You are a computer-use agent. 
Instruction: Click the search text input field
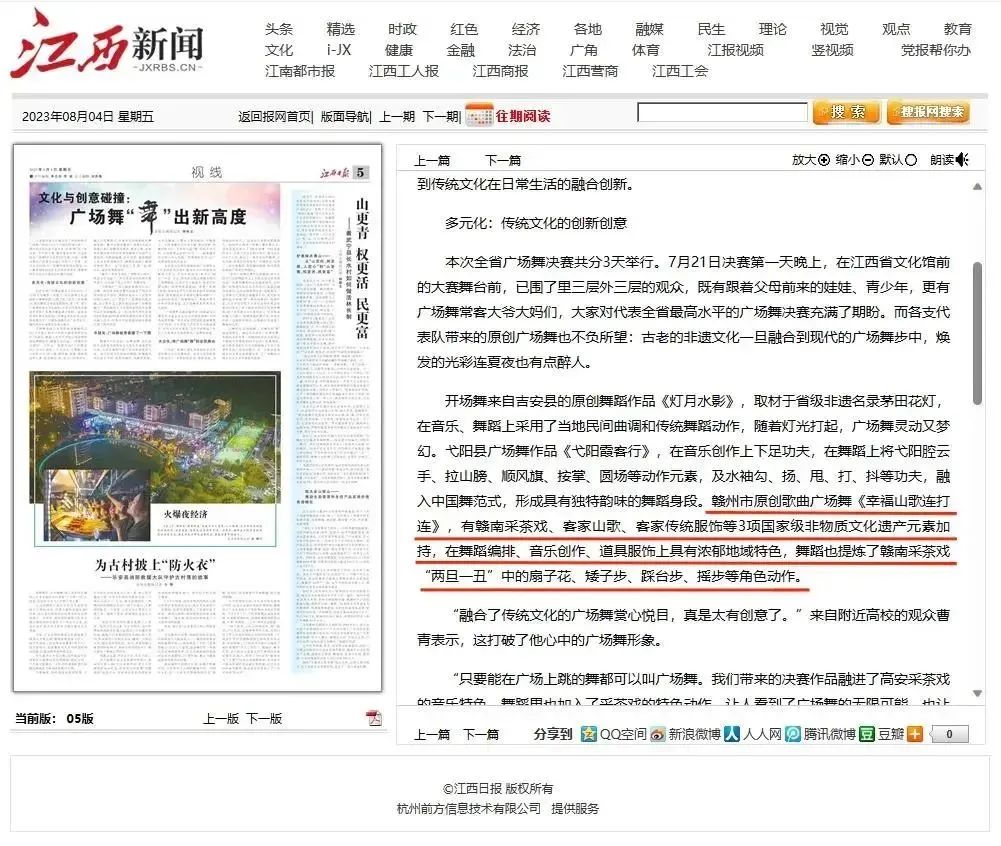(x=721, y=113)
